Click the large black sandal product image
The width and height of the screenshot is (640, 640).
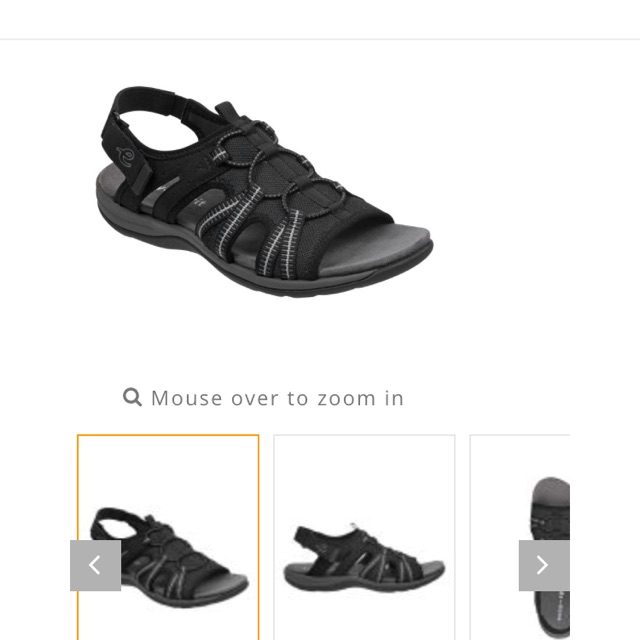click(x=264, y=191)
